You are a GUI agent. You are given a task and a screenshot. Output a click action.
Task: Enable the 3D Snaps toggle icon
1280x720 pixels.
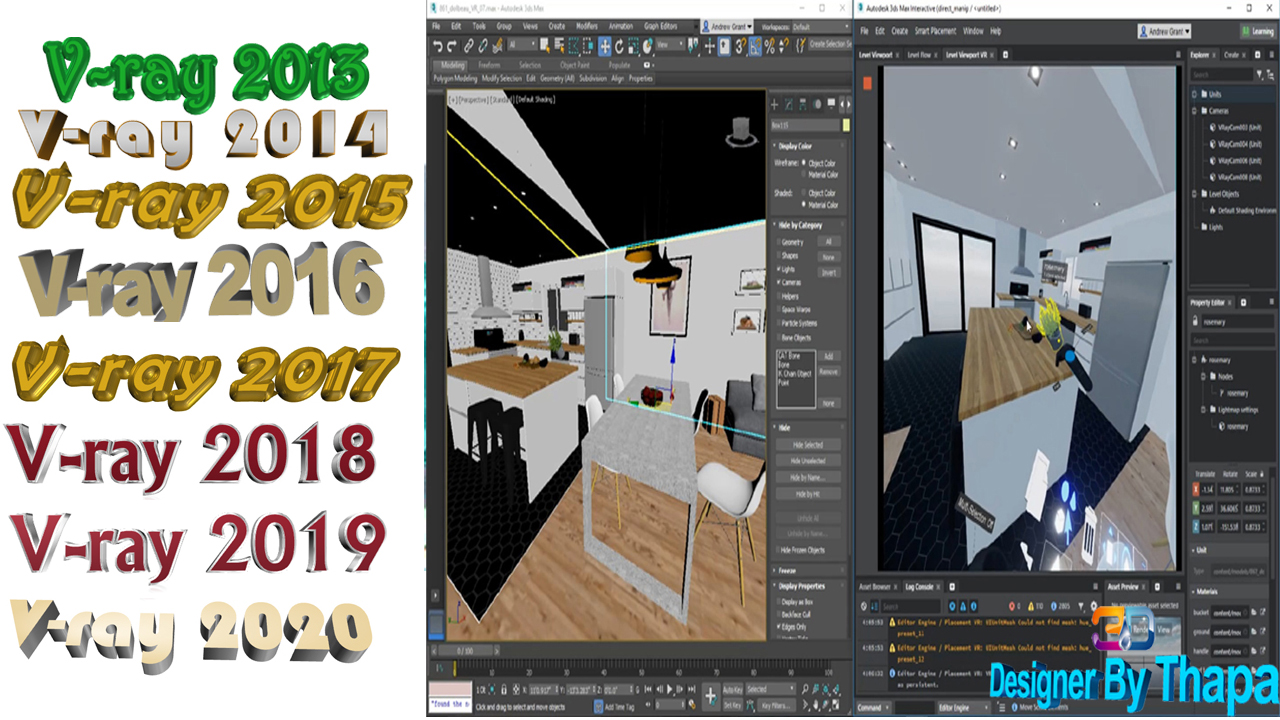[x=740, y=46]
